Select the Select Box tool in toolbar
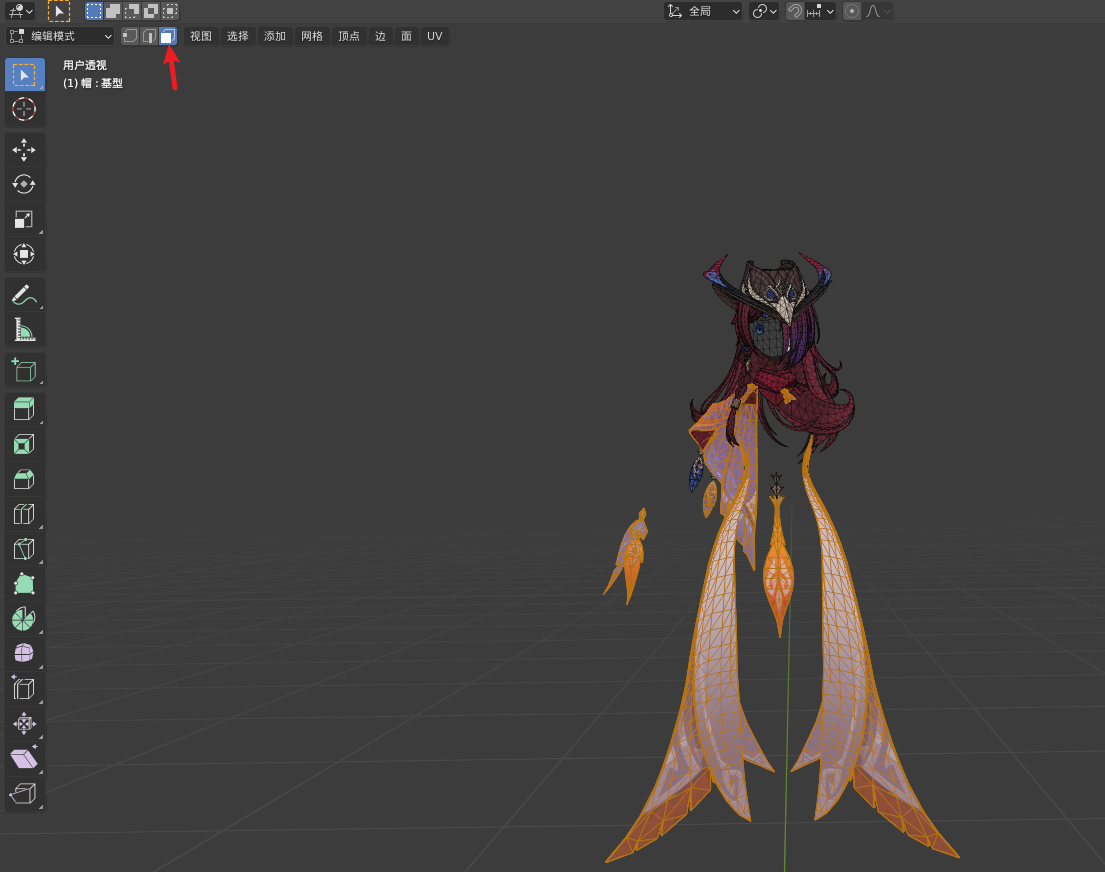 [25, 75]
